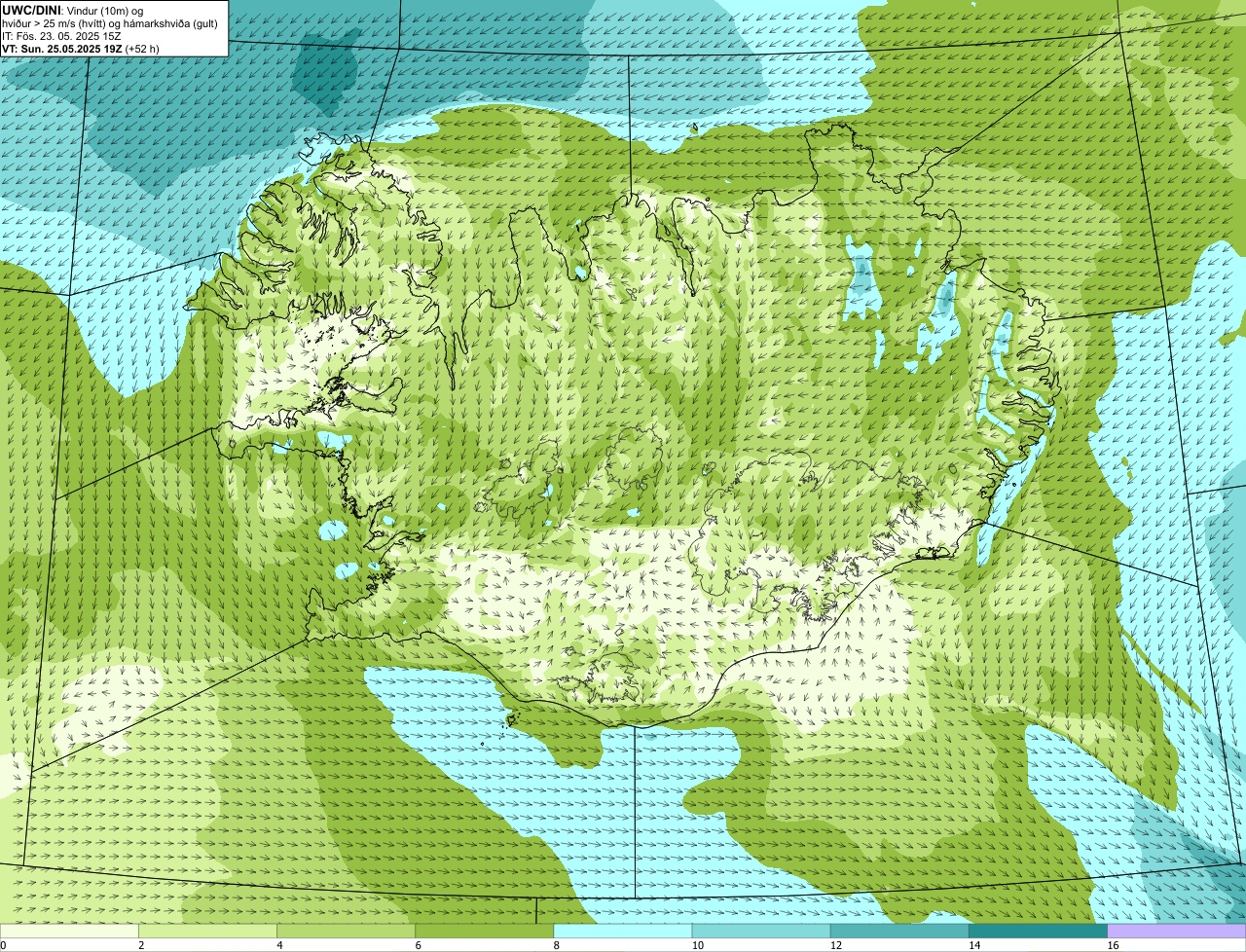Select the dark teal 14–16 m/s legend swatch
Screen dimensions: 1246x952
[1038, 932]
